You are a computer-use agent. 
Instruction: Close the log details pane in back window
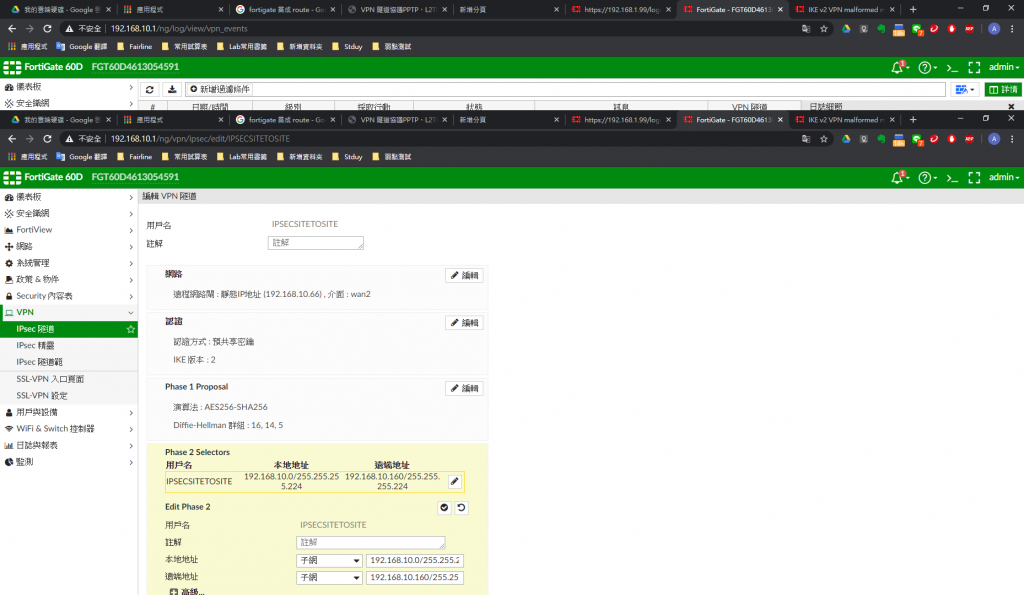[x=1011, y=106]
